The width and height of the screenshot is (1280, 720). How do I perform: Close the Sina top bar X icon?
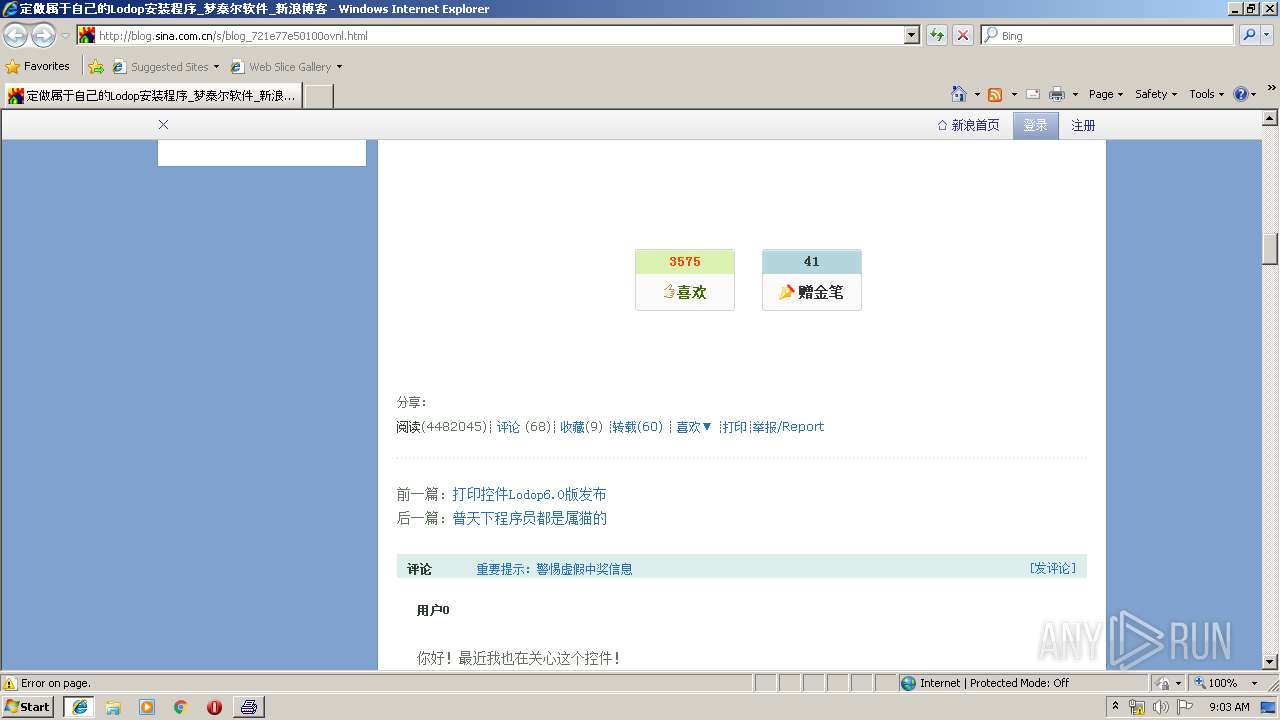(163, 125)
